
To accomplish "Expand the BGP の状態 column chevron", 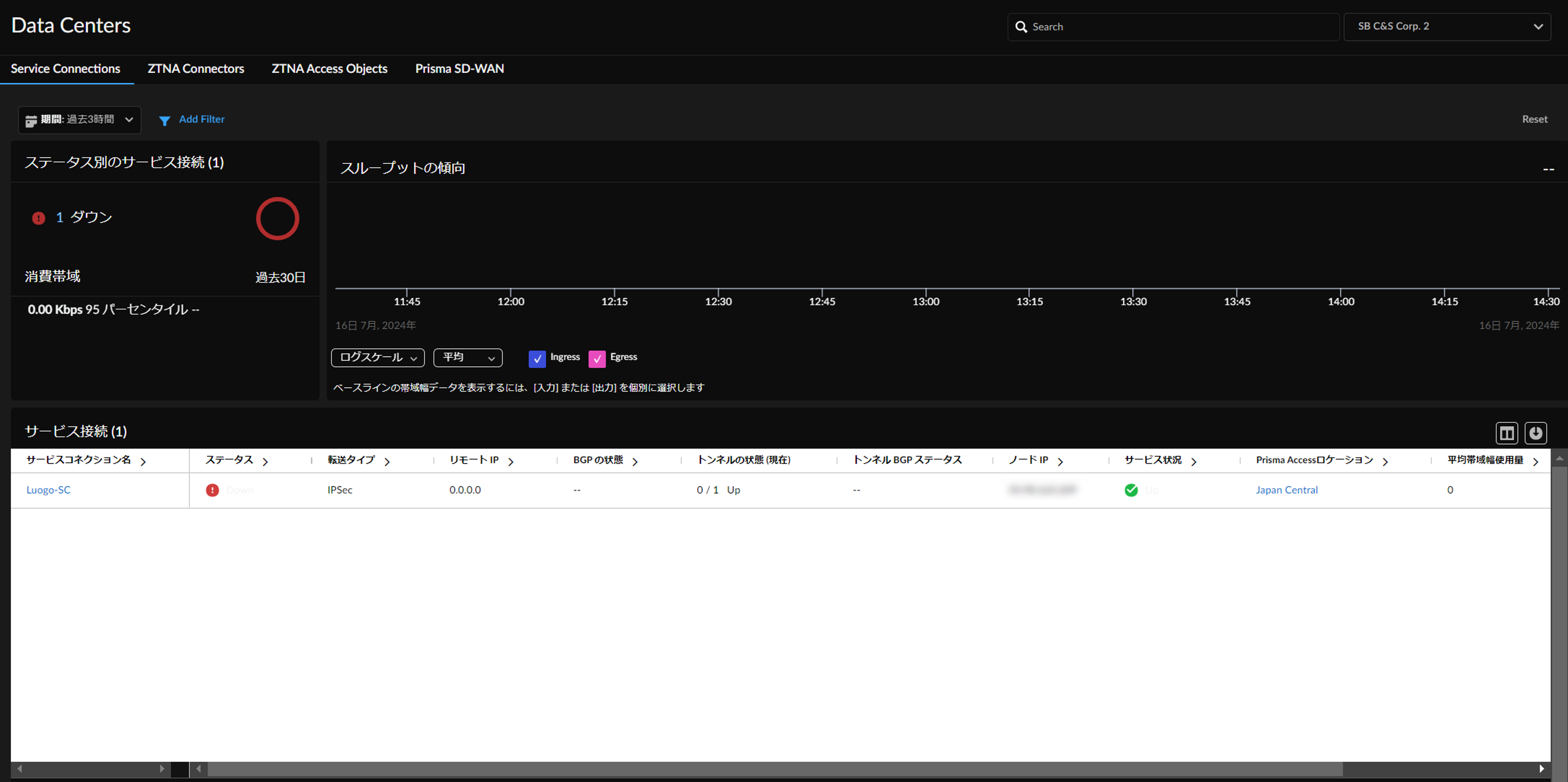I will [x=635, y=462].
